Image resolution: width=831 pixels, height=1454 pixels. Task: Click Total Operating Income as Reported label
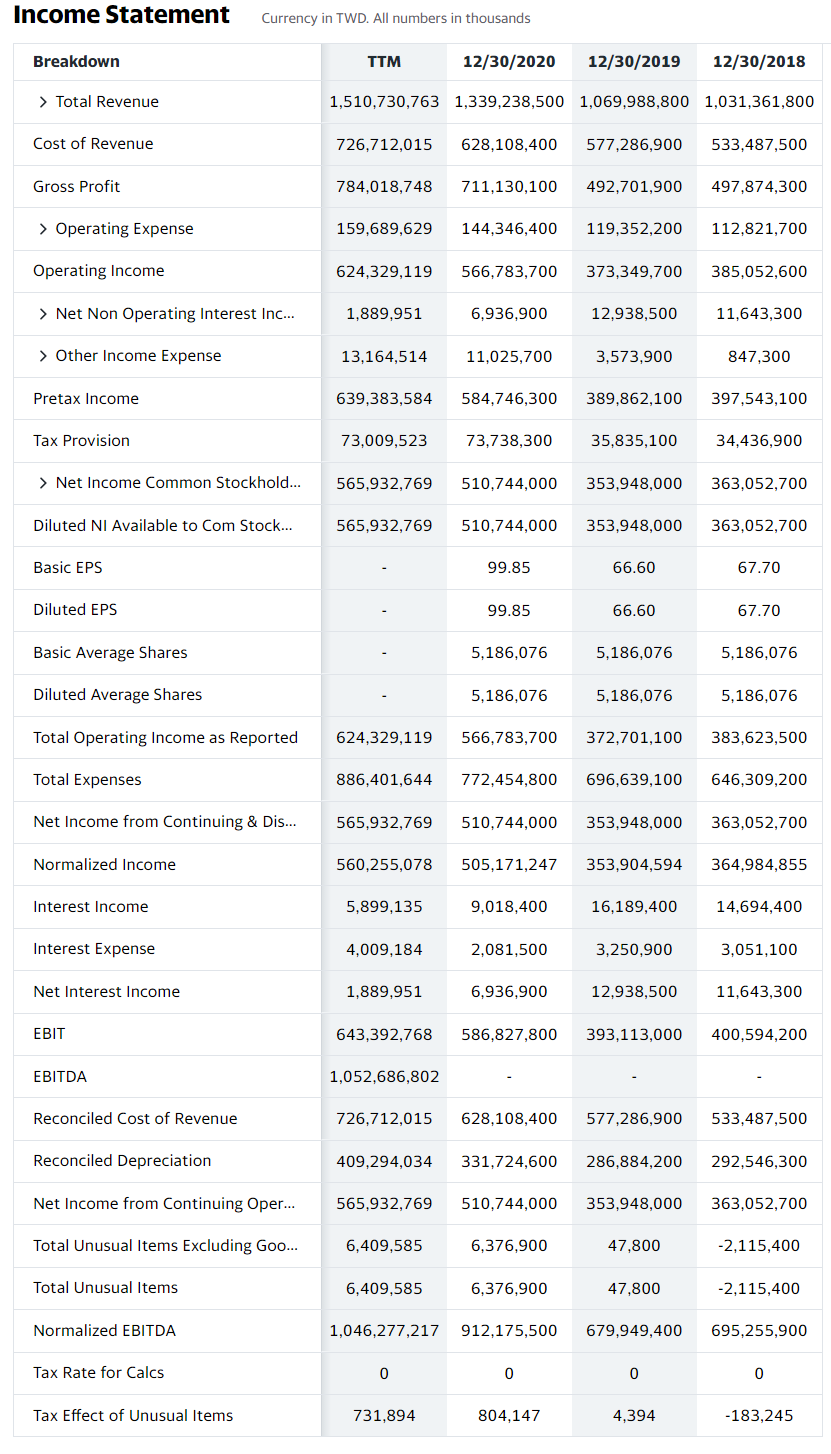tap(165, 737)
